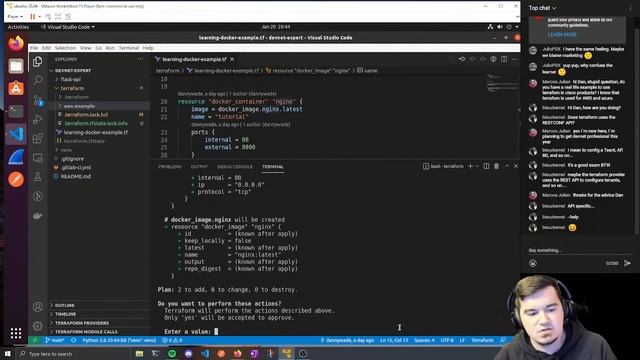Open README.md in the explorer
640x360 pixels.
pyautogui.click(x=76, y=176)
